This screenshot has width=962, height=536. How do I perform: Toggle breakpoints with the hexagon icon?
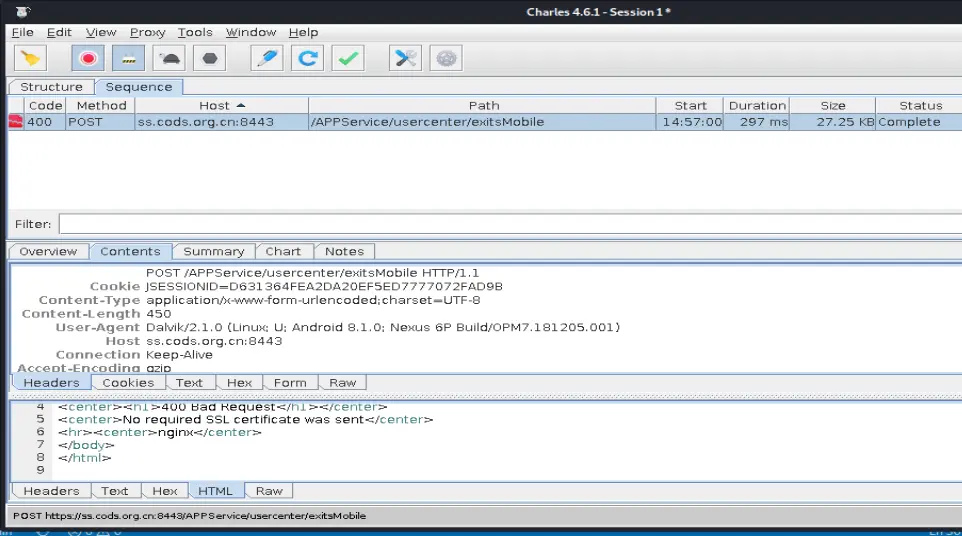point(210,58)
